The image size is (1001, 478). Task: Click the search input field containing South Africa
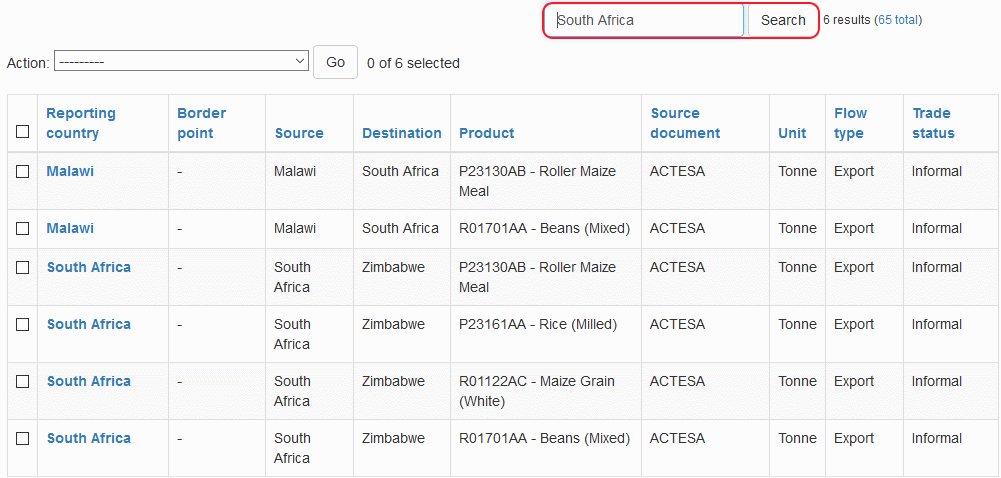pos(645,20)
